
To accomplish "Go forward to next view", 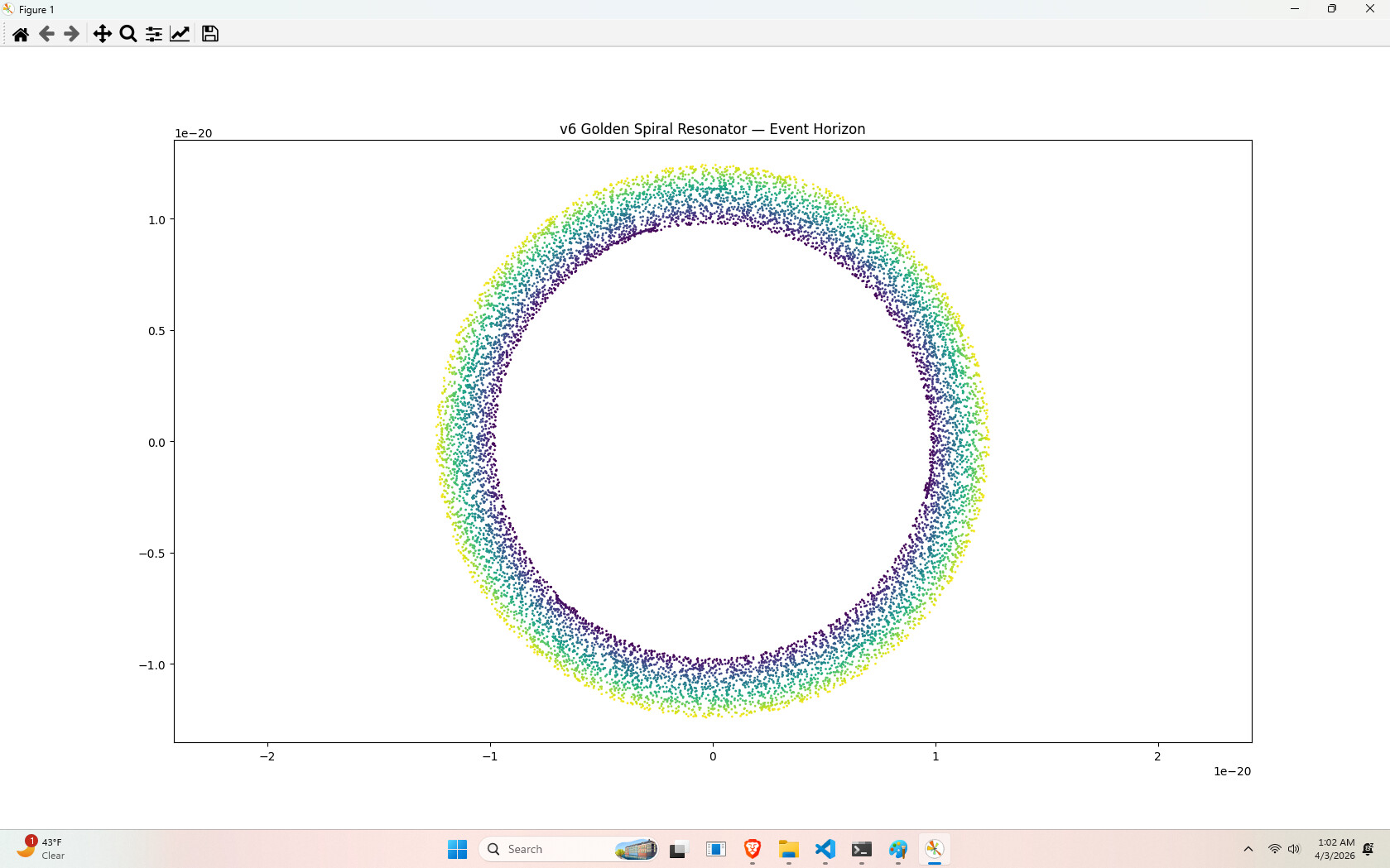I will pos(72,34).
